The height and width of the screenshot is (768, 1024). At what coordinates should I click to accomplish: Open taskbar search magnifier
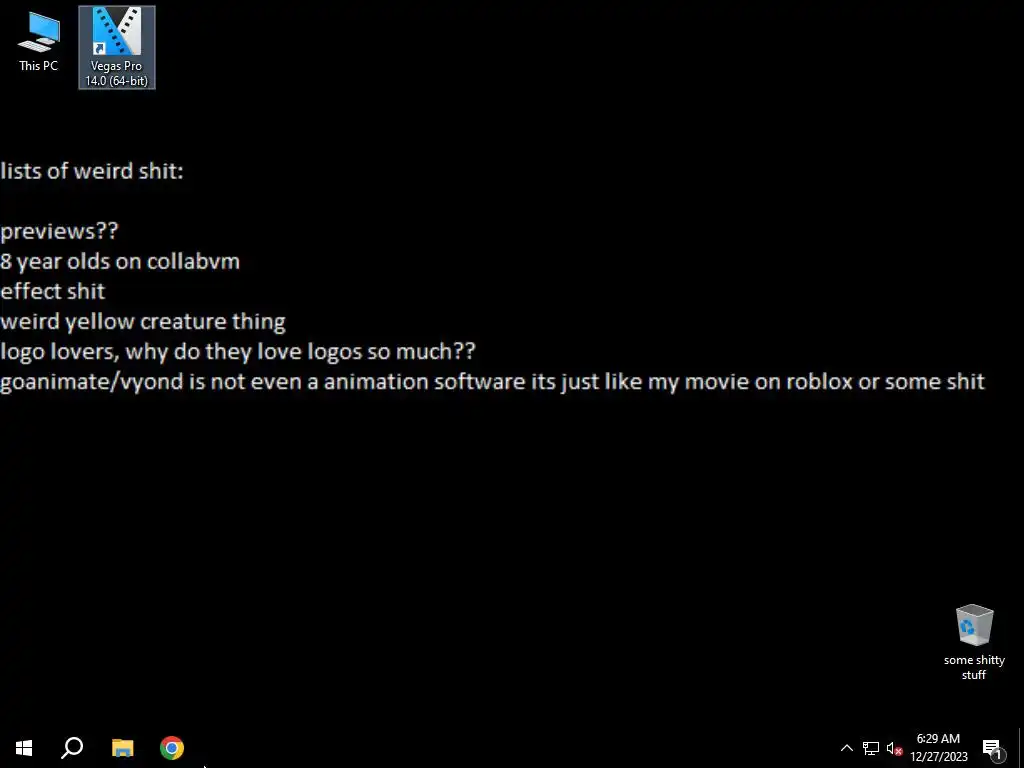[72, 748]
